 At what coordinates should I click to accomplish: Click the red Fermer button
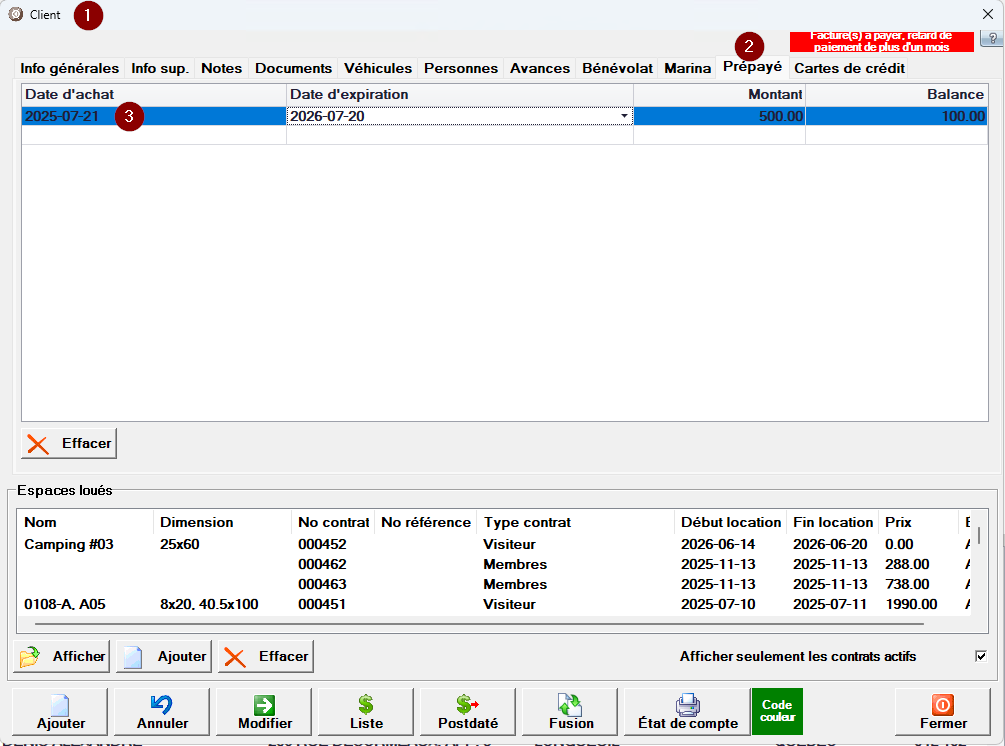click(x=943, y=712)
